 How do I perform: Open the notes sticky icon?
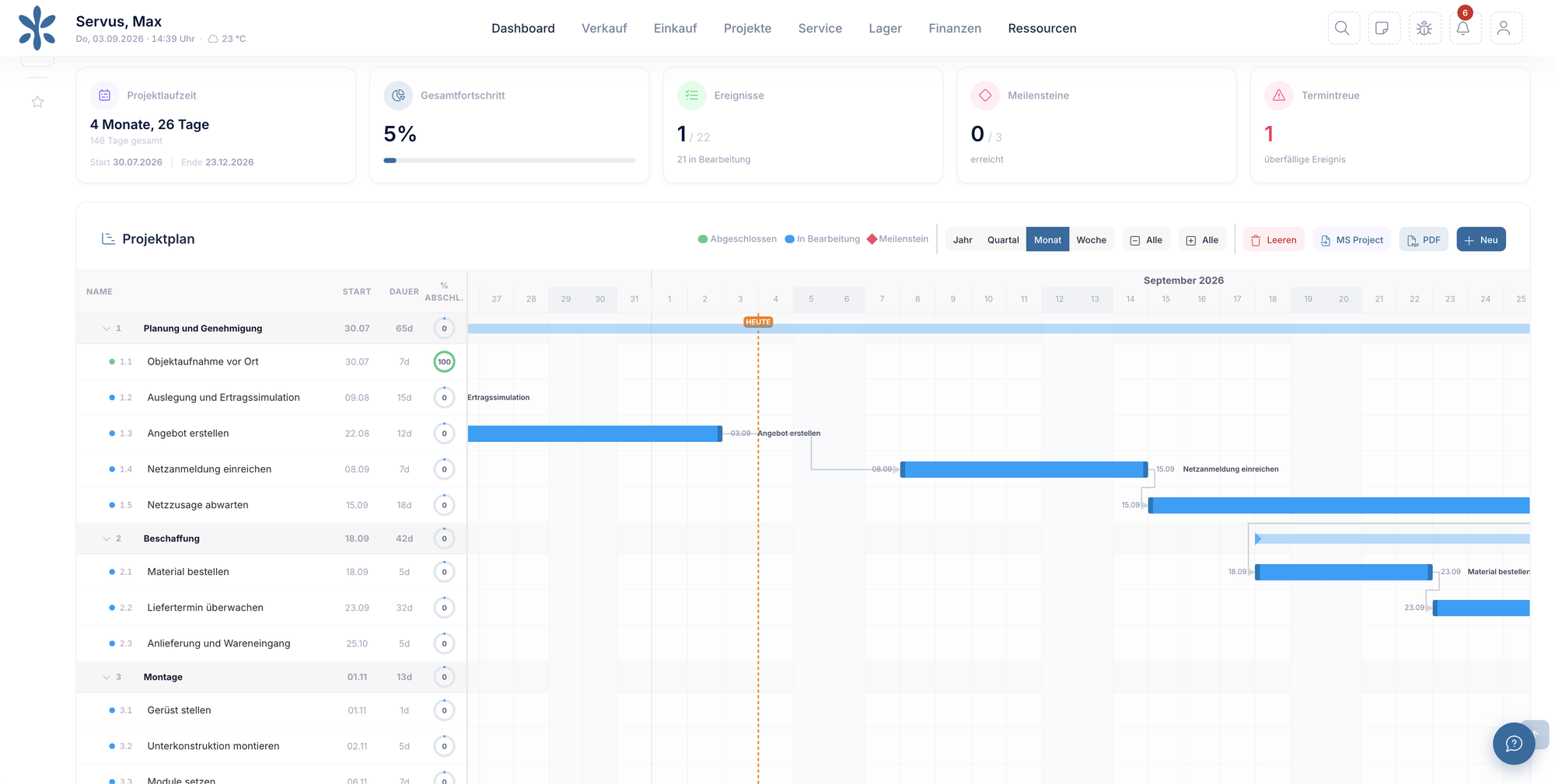coord(1383,28)
